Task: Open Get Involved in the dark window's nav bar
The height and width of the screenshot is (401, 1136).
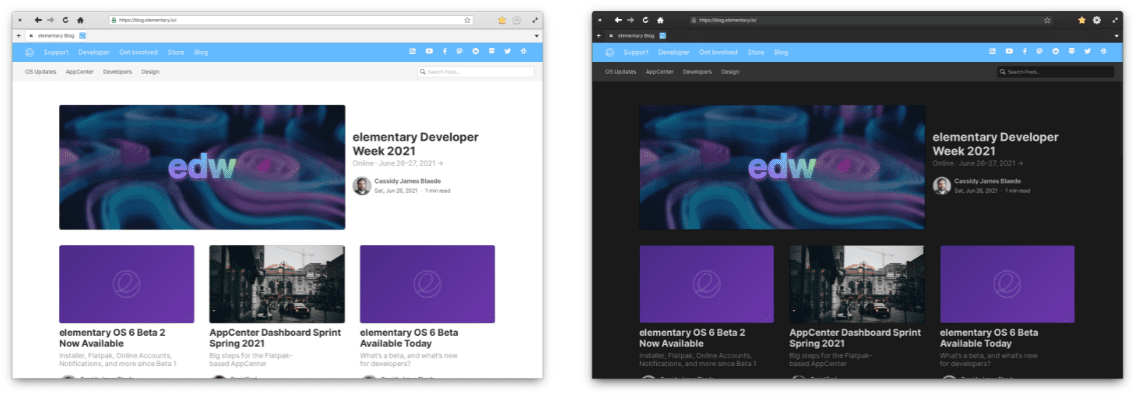Action: pos(719,52)
